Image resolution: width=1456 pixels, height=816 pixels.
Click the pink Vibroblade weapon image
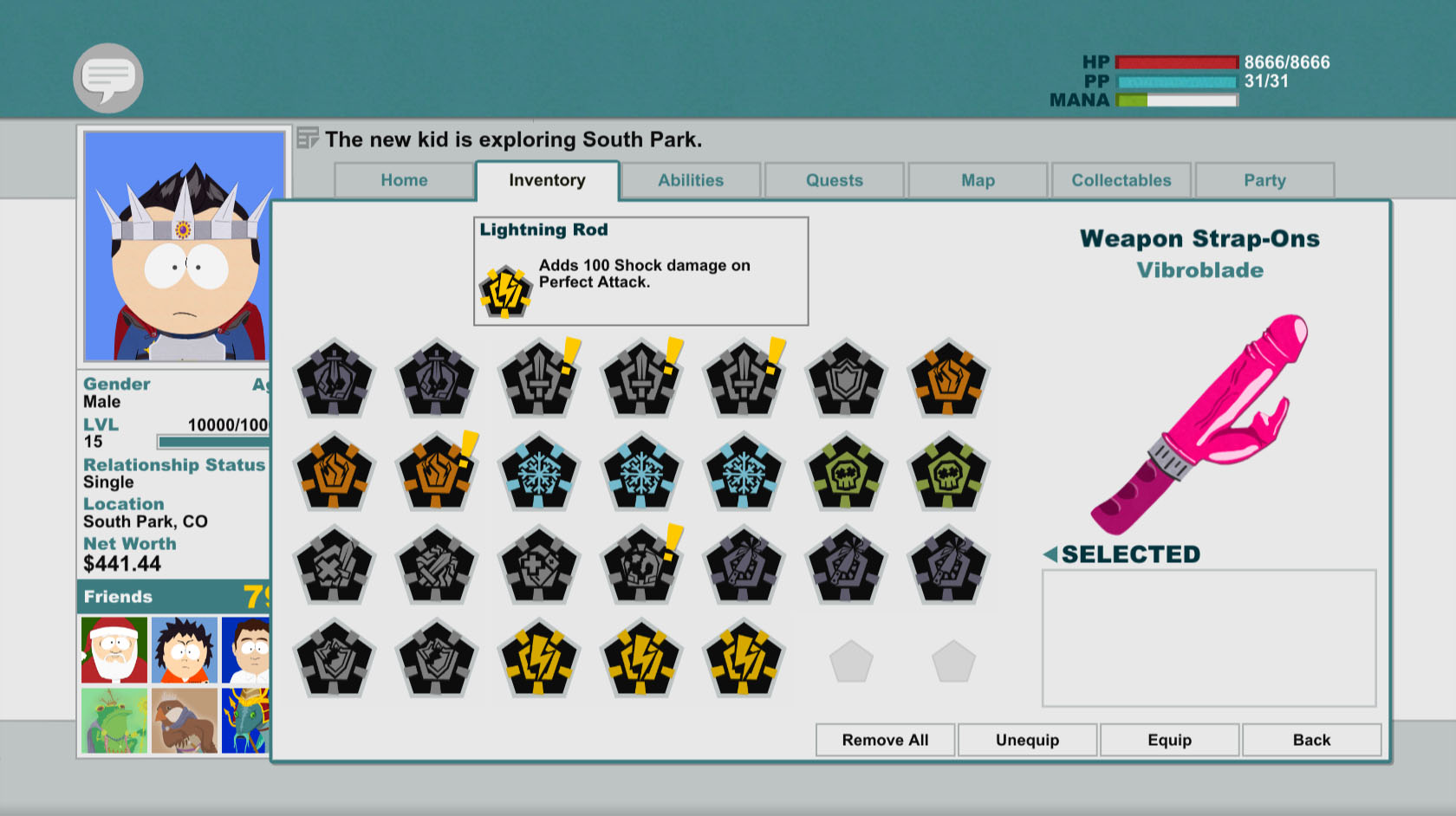pos(1200,424)
